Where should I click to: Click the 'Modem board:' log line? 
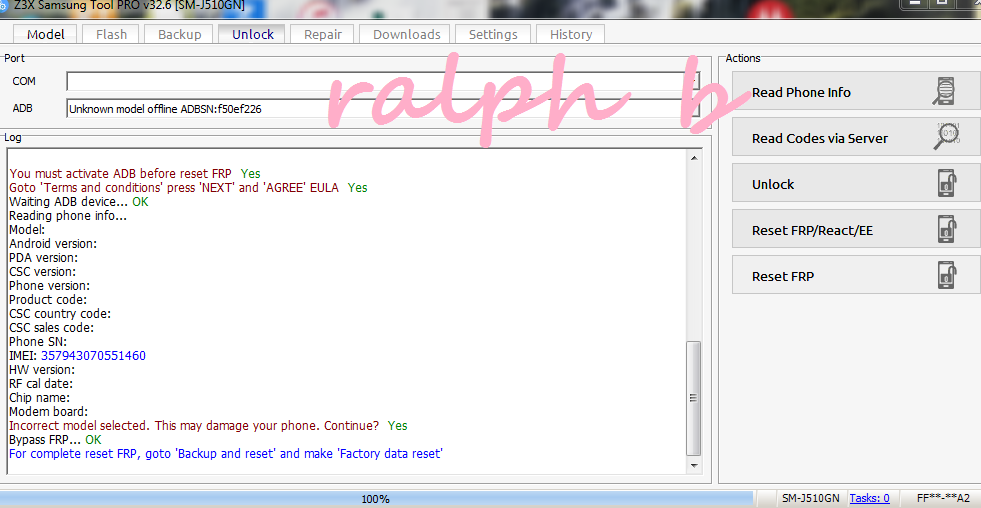point(48,412)
